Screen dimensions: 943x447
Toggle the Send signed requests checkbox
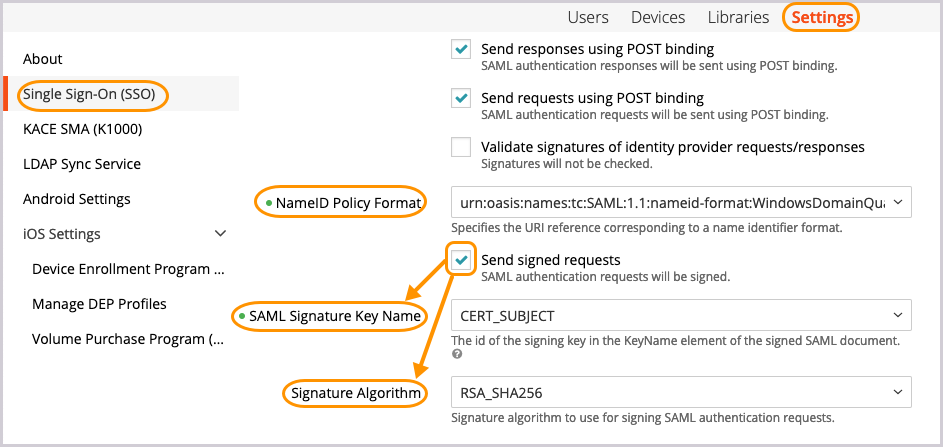pos(461,260)
